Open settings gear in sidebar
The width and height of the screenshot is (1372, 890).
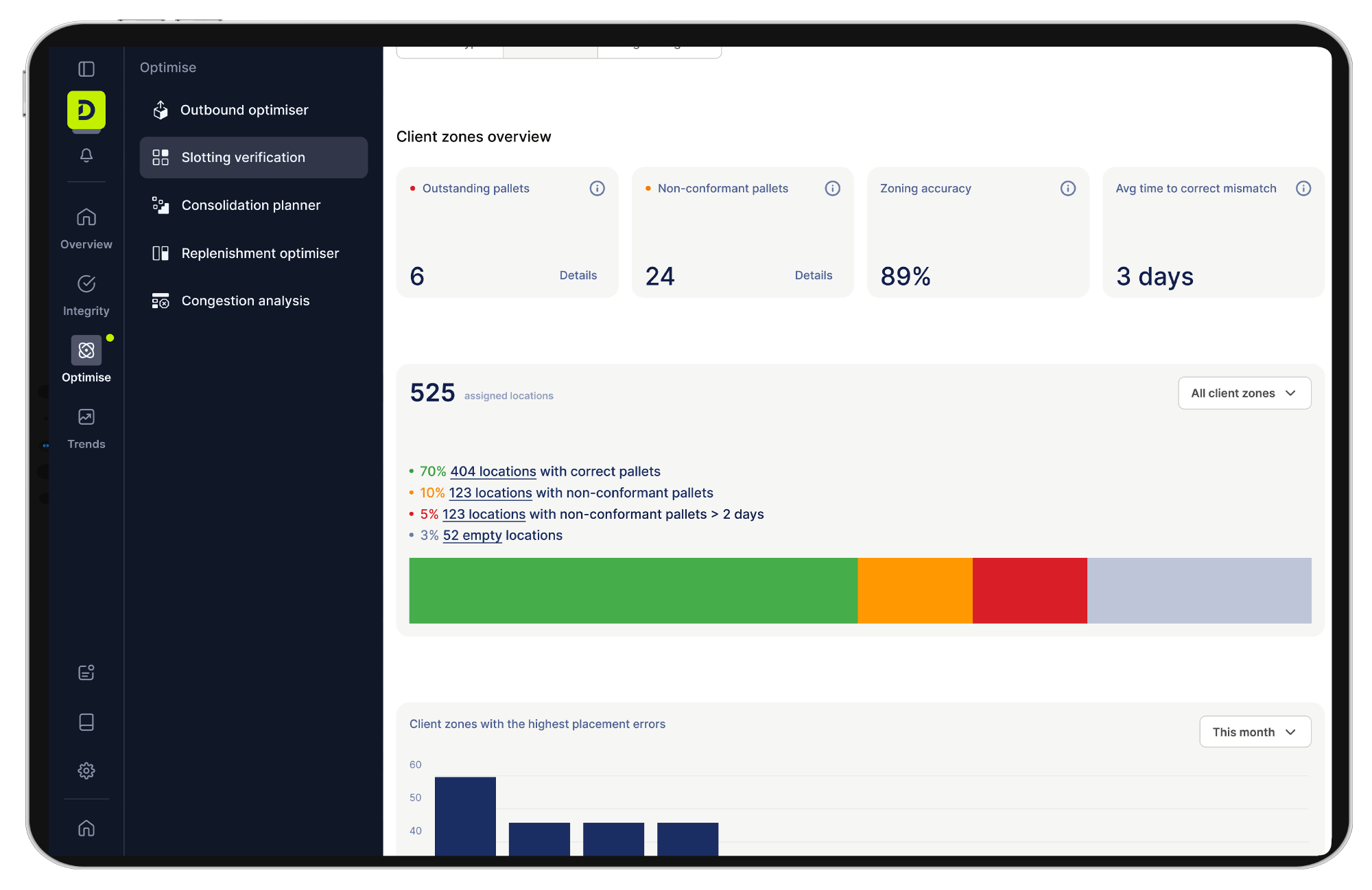point(86,771)
